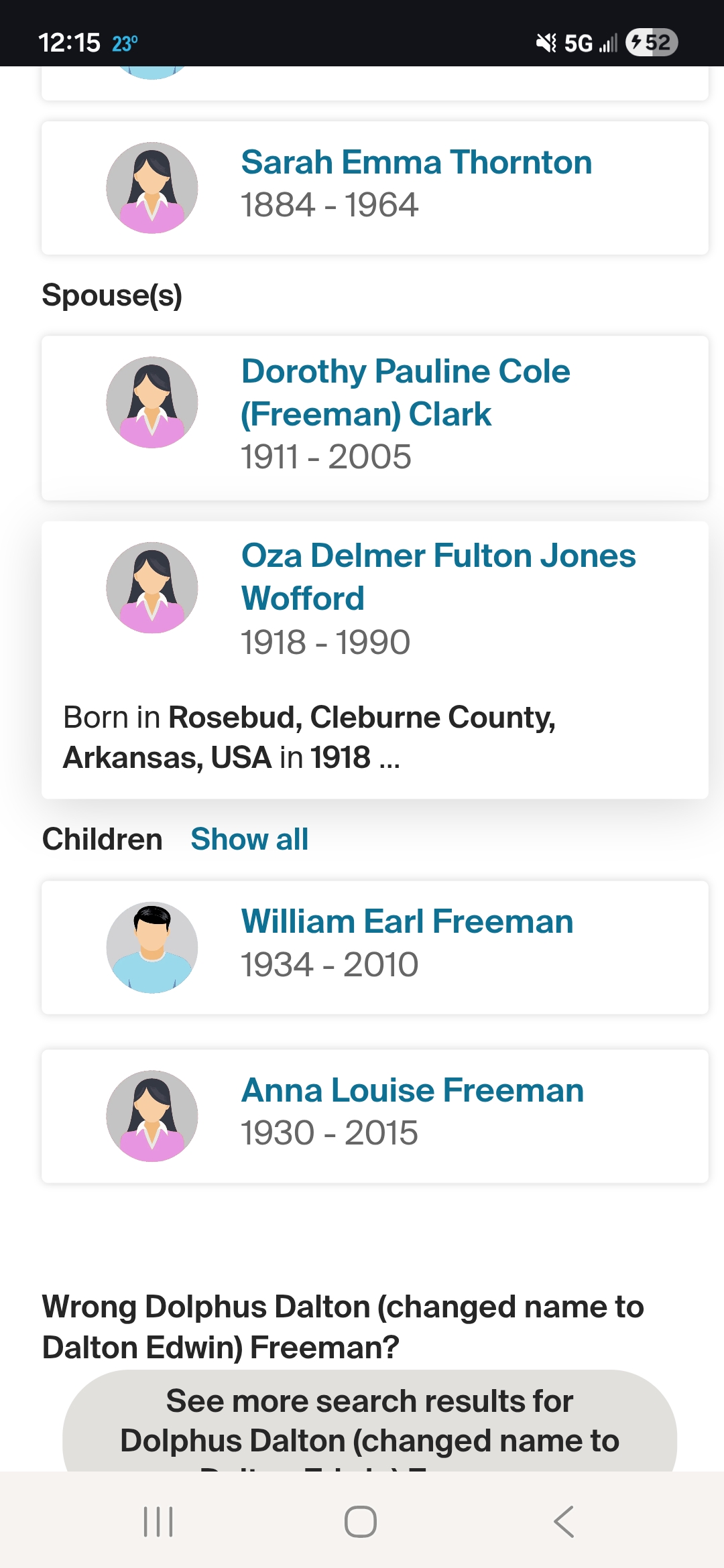Tap the partially visible top card
724x1568 pixels.
coord(375,84)
